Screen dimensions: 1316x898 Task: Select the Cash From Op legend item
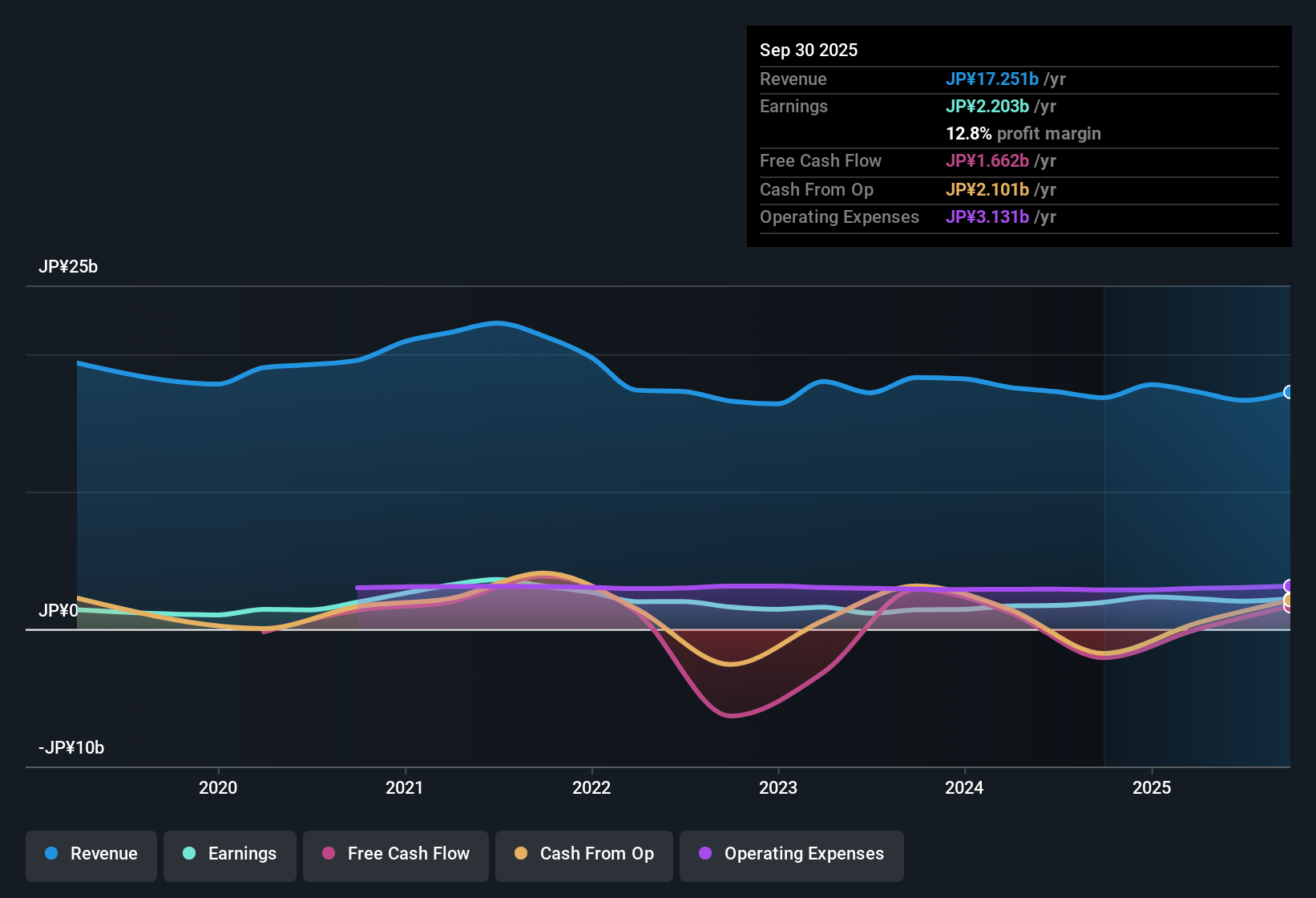click(583, 854)
